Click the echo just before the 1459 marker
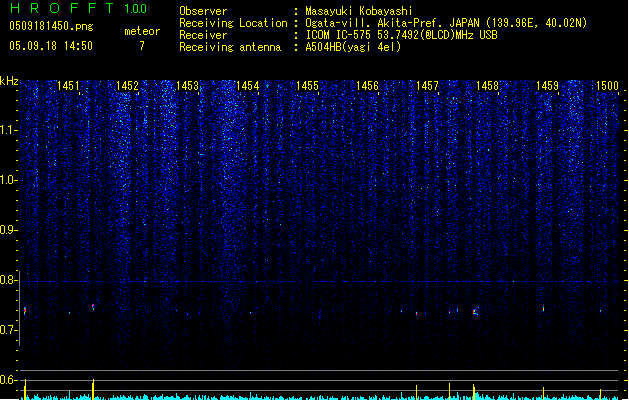 click(x=544, y=309)
